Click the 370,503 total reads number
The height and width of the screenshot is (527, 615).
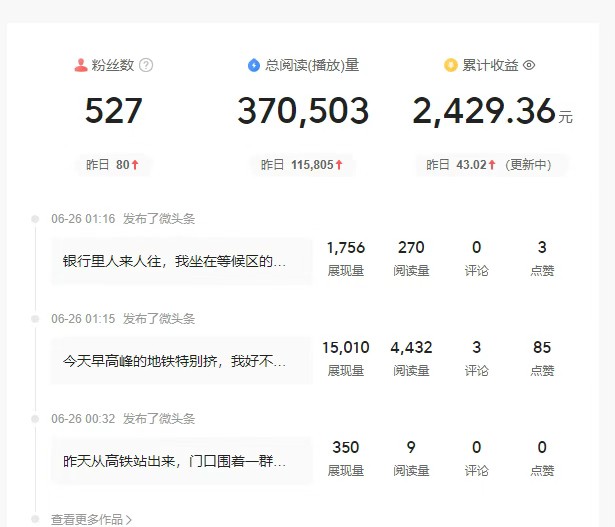(303, 111)
